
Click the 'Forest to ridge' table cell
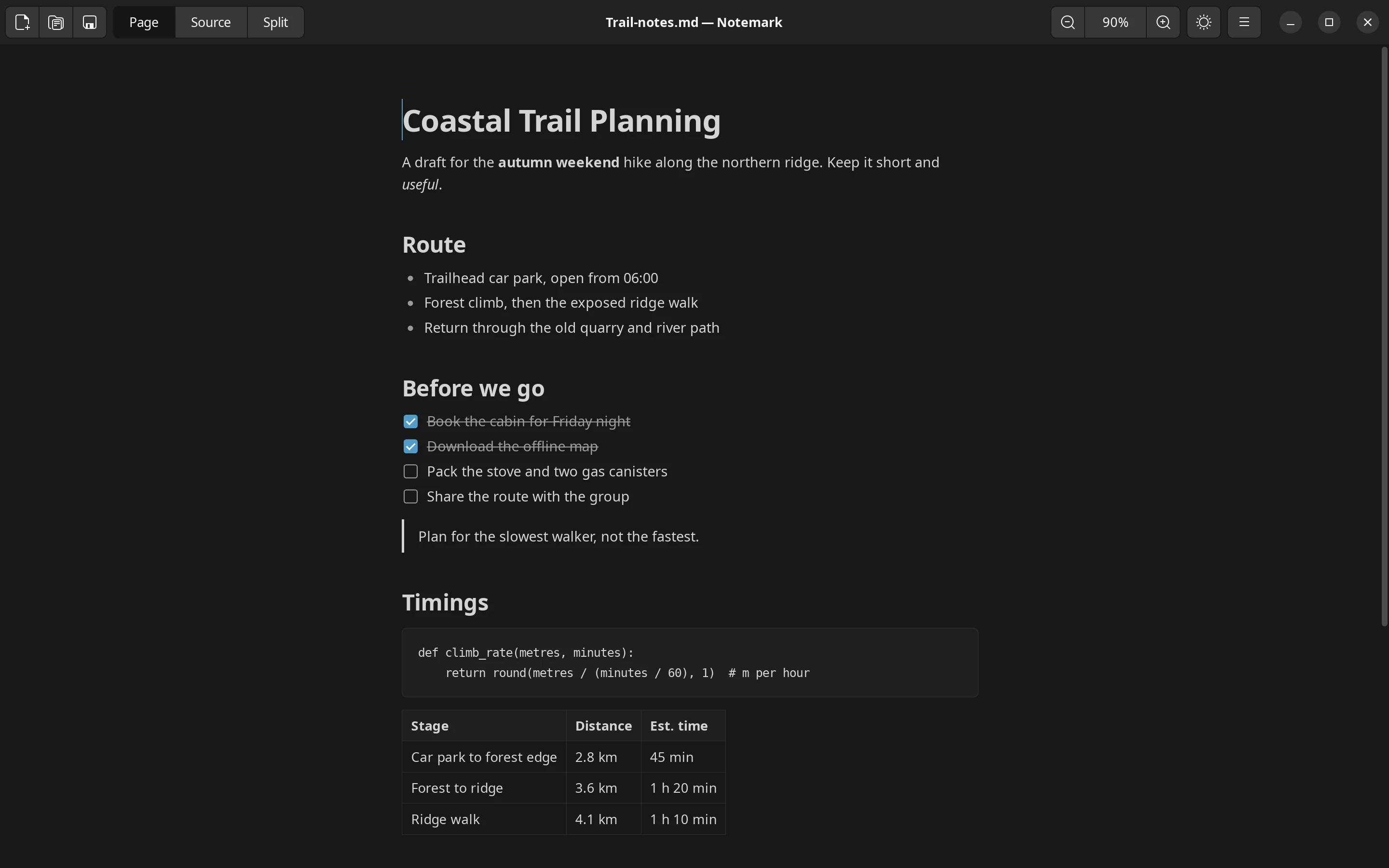click(x=484, y=788)
